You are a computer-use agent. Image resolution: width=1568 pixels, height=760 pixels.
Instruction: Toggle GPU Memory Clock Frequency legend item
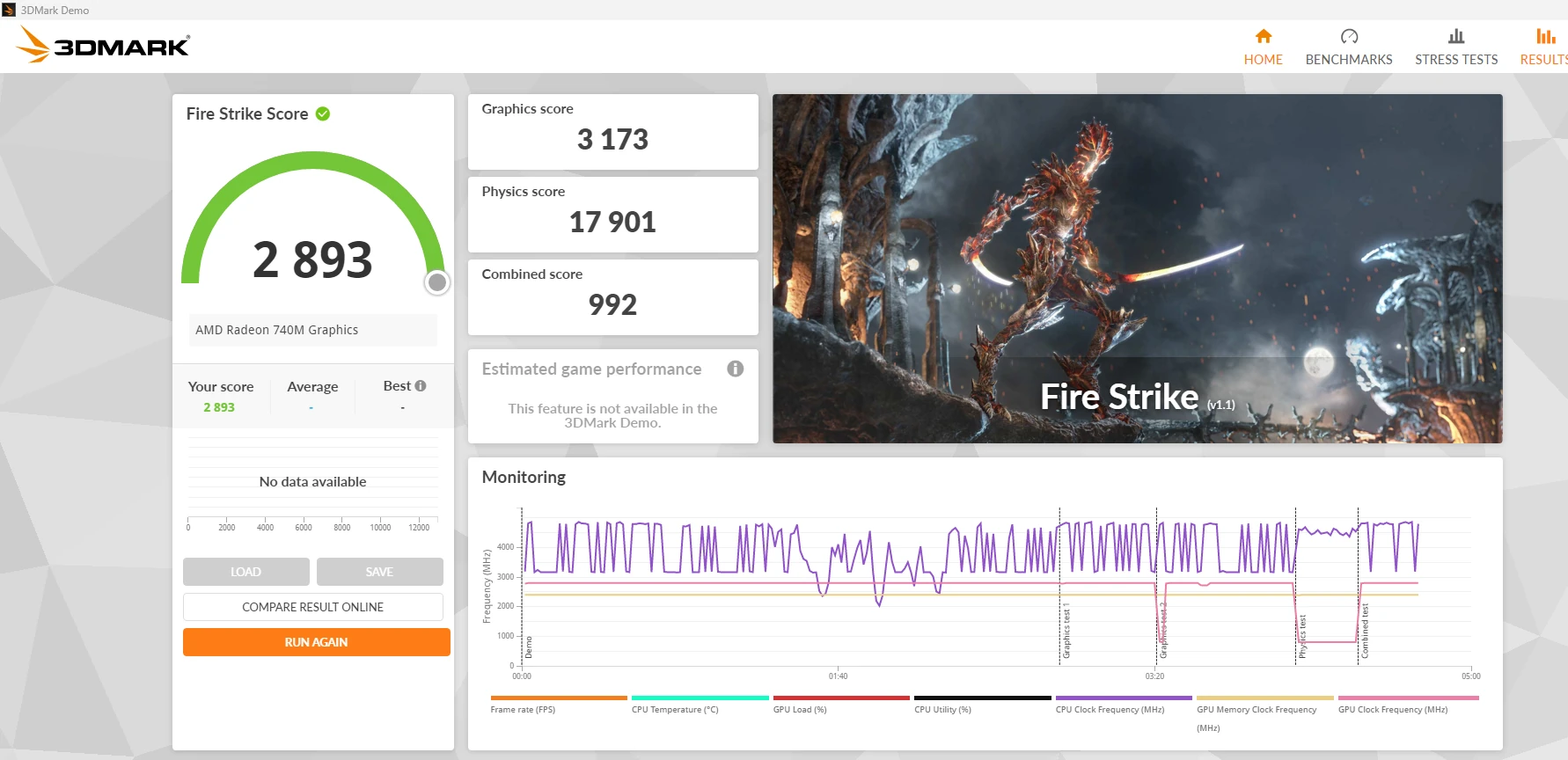coord(1265,713)
